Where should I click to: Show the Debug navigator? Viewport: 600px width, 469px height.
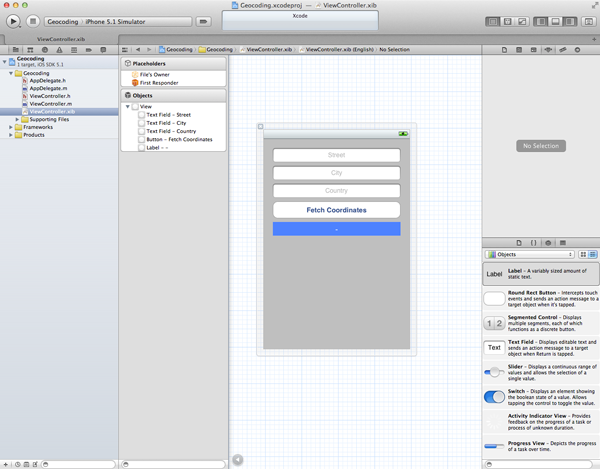point(74,50)
